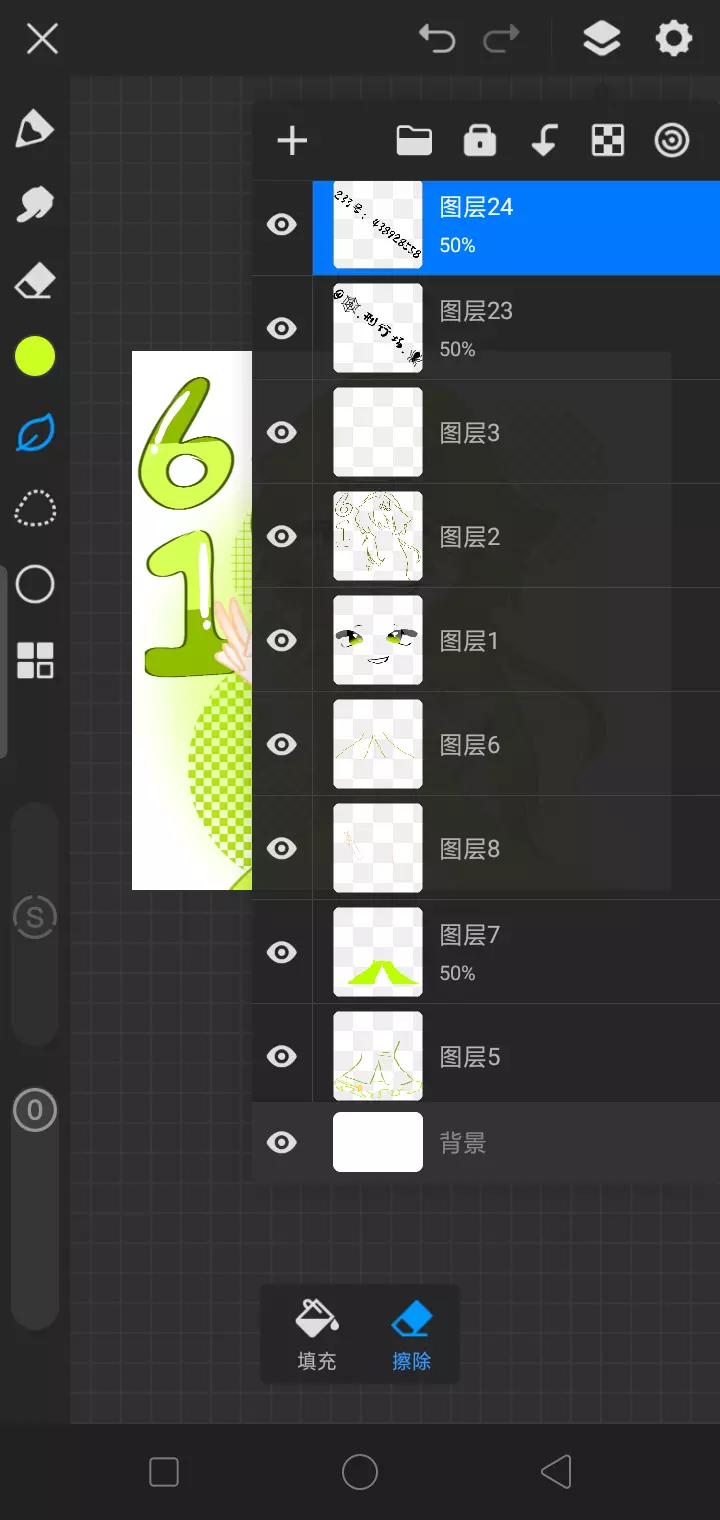
Task: Hide layer 图层24 with its eye icon
Action: click(282, 224)
